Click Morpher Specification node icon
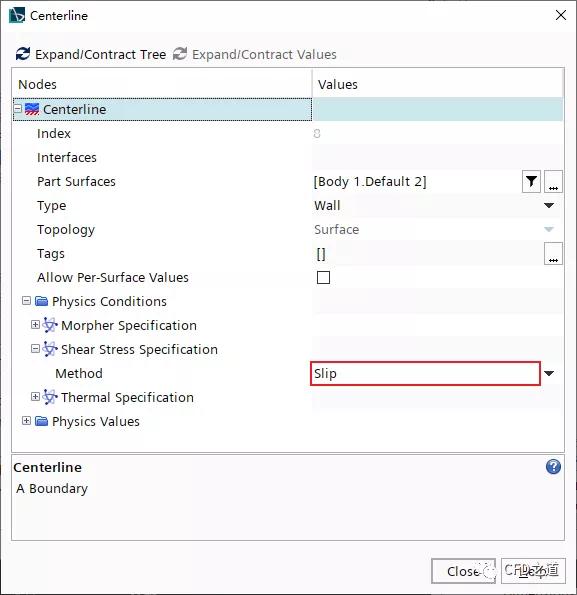Viewport: 577px width, 595px height. click(50, 325)
